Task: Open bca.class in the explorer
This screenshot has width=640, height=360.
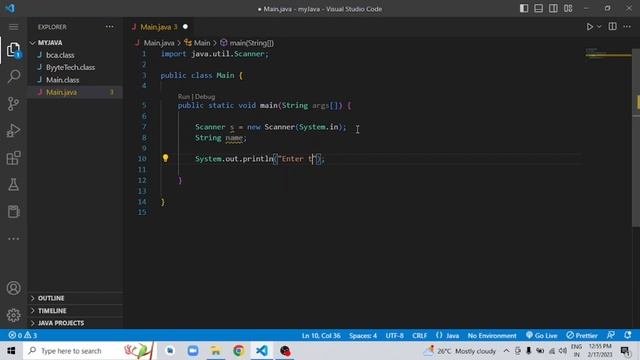Action: pyautogui.click(x=75, y=55)
